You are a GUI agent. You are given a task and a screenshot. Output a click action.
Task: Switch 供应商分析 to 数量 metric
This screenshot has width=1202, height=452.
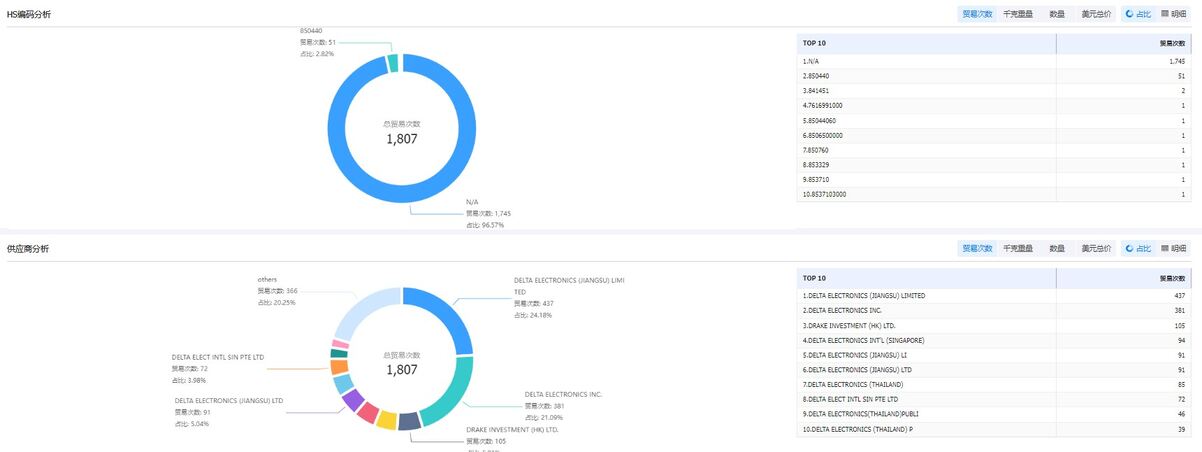pyautogui.click(x=1057, y=248)
